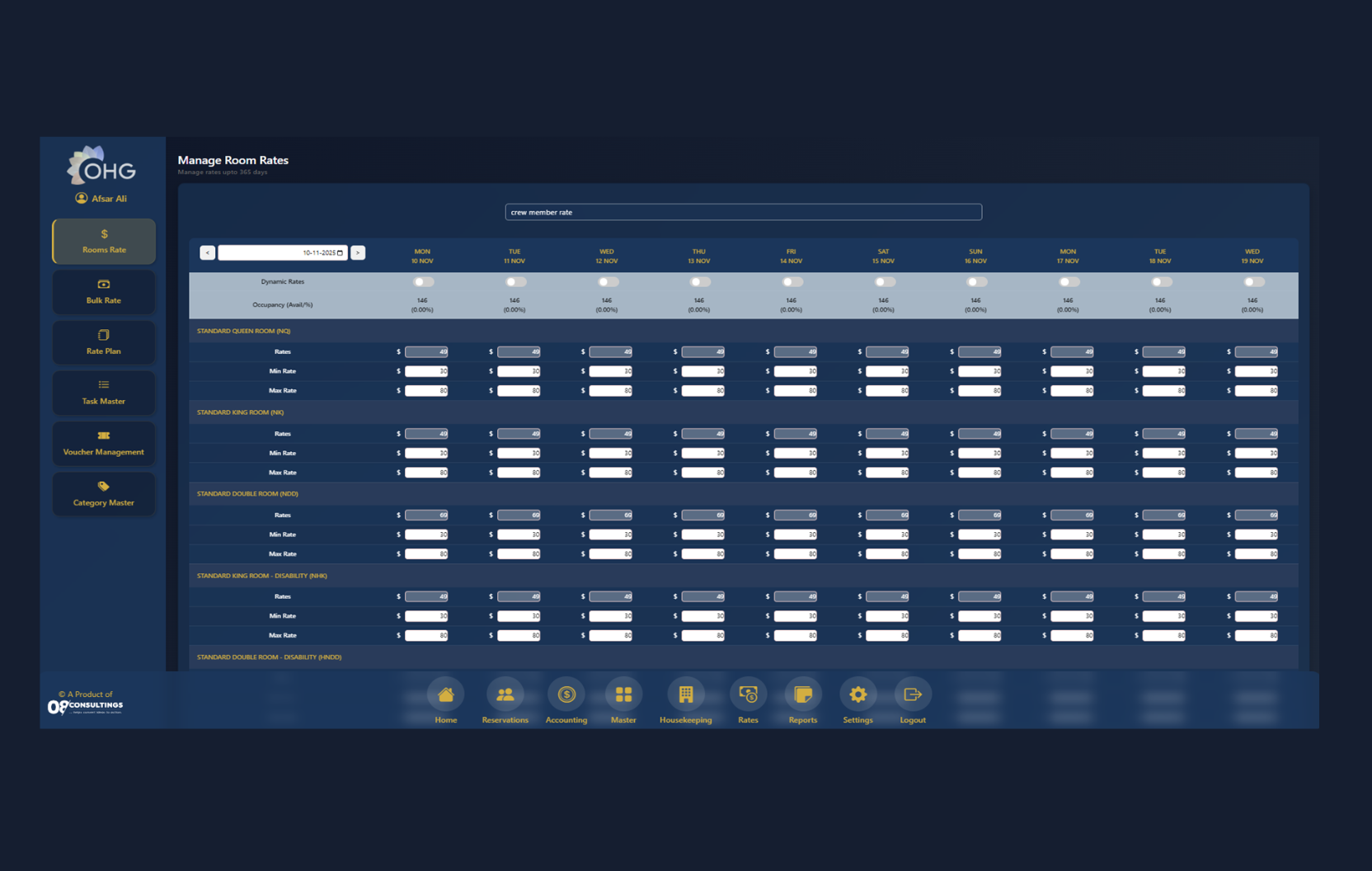Click Standard King Max Rate for Tue 11 Nov
This screenshot has height=871, width=1372.
tap(519, 473)
